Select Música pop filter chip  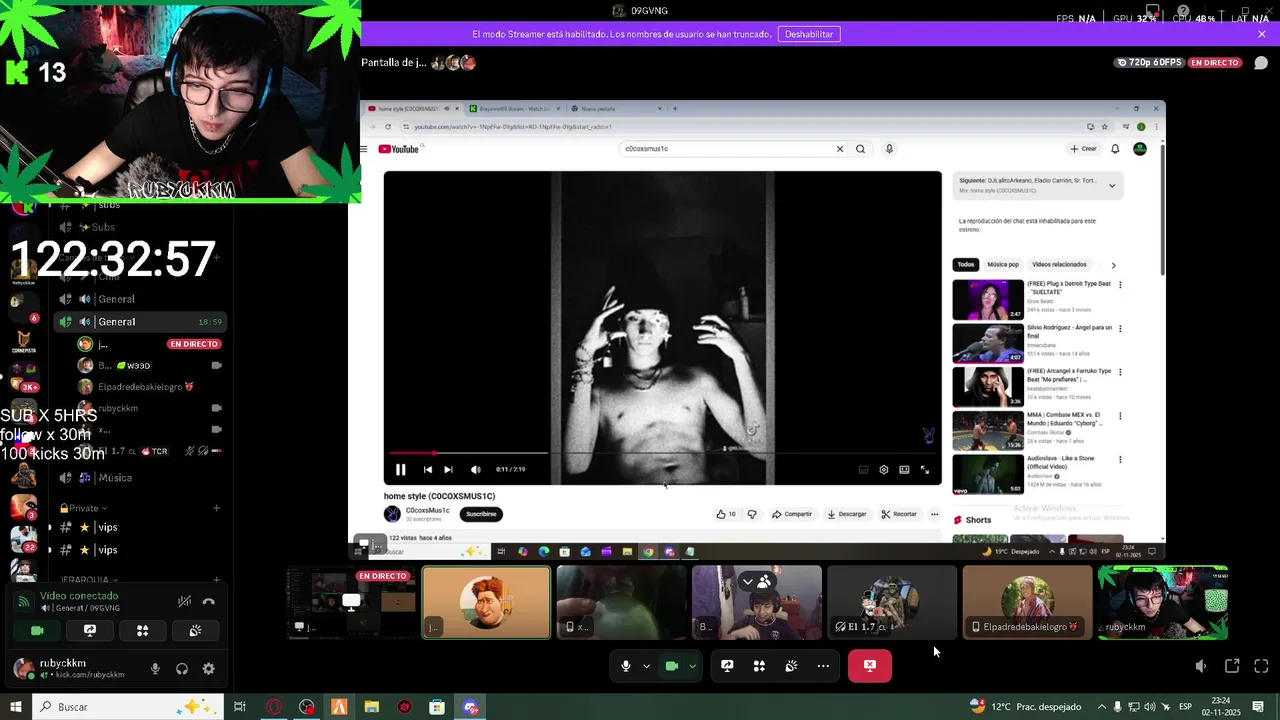click(x=1003, y=265)
